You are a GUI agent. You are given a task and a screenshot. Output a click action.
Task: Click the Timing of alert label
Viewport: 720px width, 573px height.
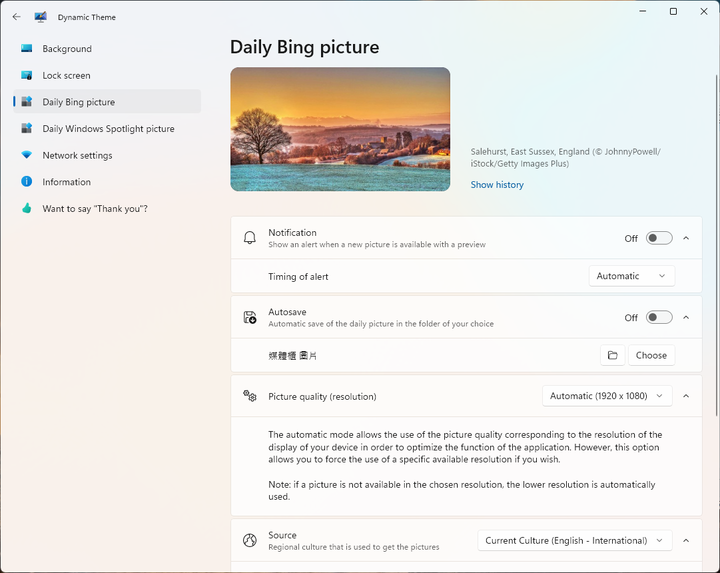click(298, 276)
